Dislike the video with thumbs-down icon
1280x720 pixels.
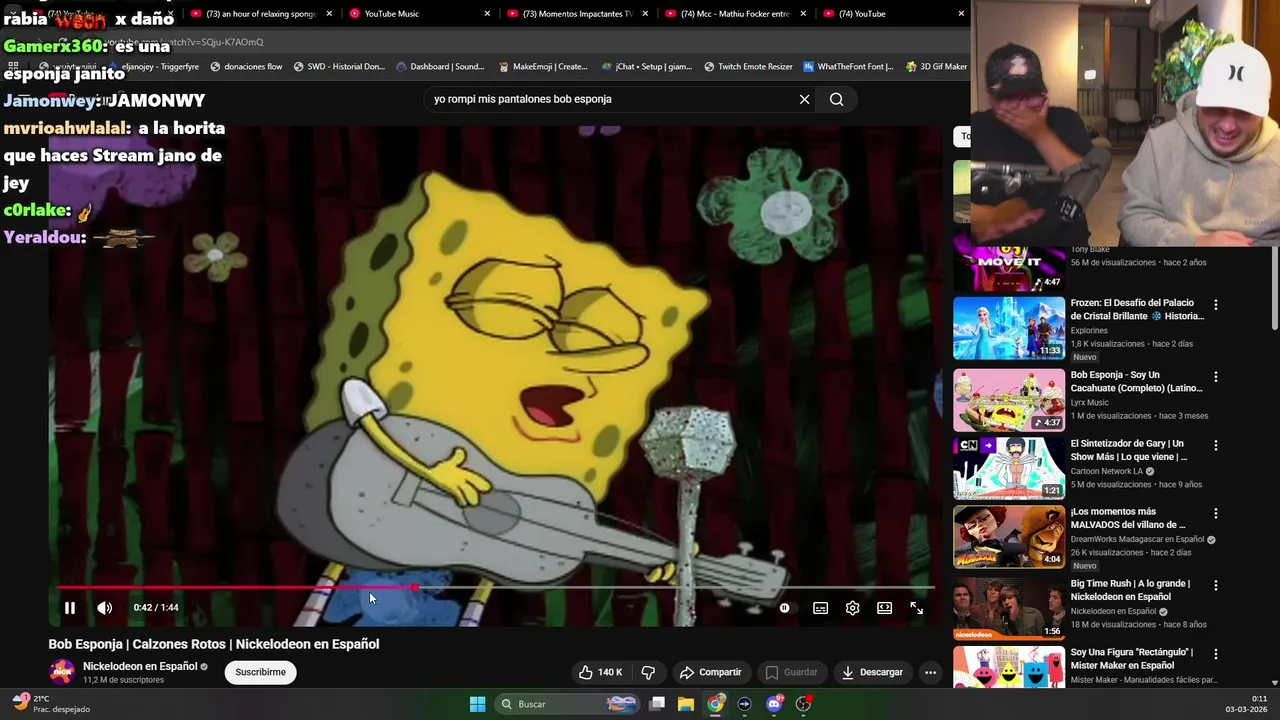point(648,672)
